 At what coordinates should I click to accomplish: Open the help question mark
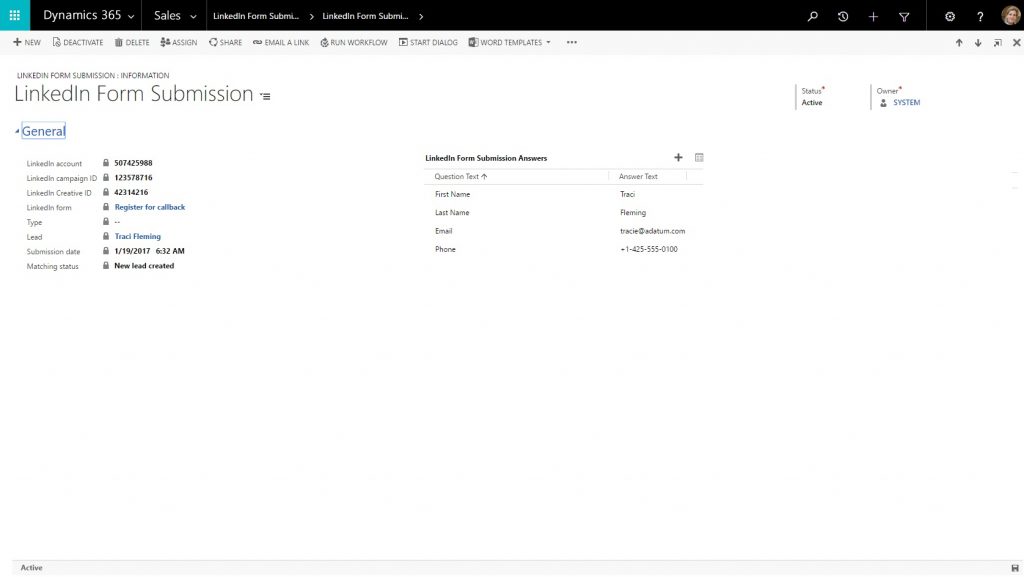(x=980, y=16)
